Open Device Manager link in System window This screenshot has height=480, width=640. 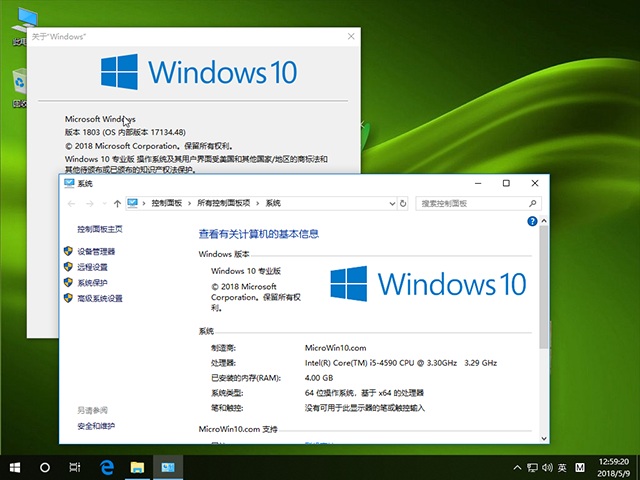[x=96, y=251]
